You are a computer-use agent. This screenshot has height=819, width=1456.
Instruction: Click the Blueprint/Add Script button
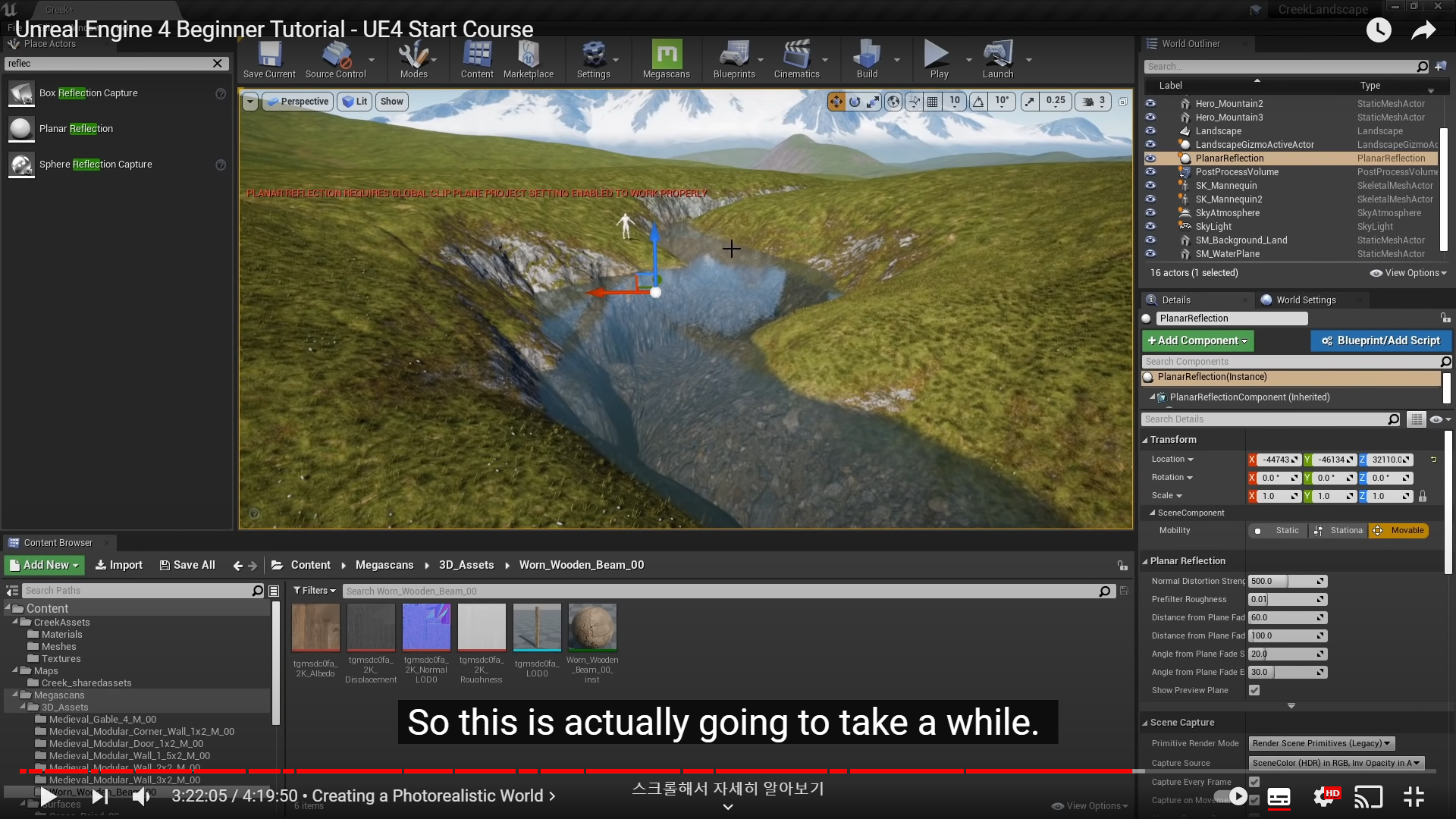pyautogui.click(x=1380, y=341)
